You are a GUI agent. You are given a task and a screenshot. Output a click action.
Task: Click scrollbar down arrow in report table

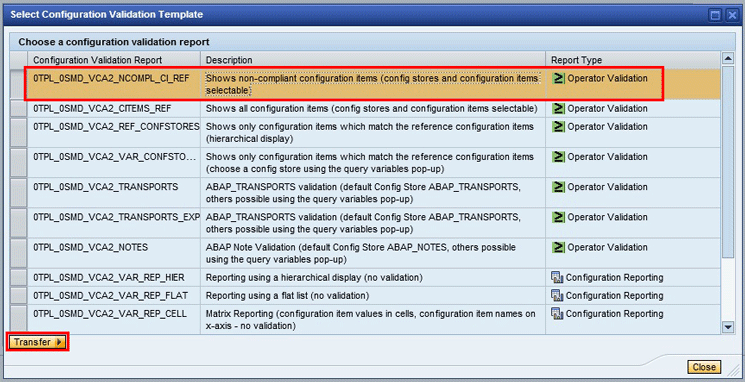[x=727, y=327]
